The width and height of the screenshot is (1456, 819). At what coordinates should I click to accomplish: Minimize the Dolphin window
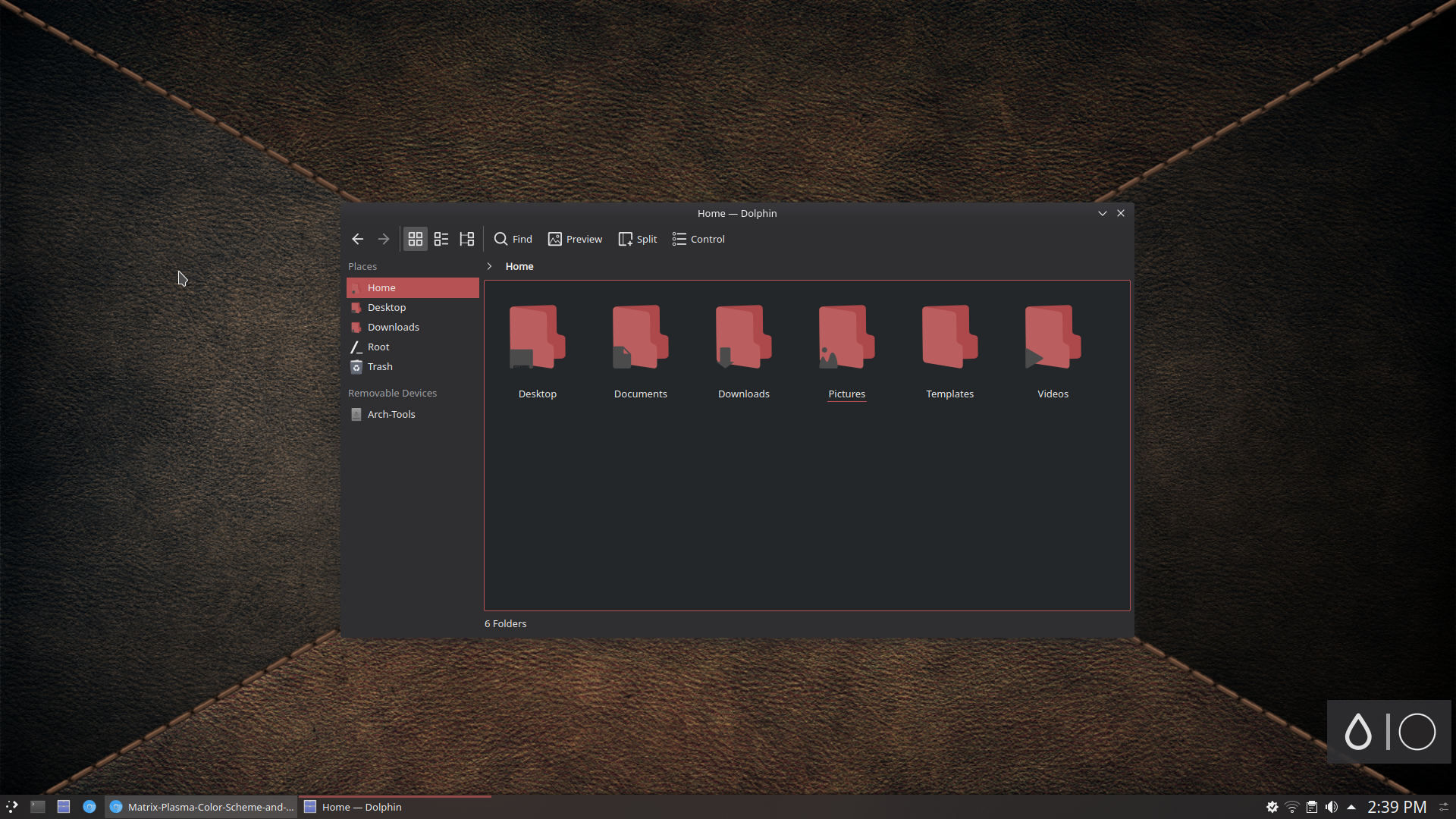click(1103, 213)
